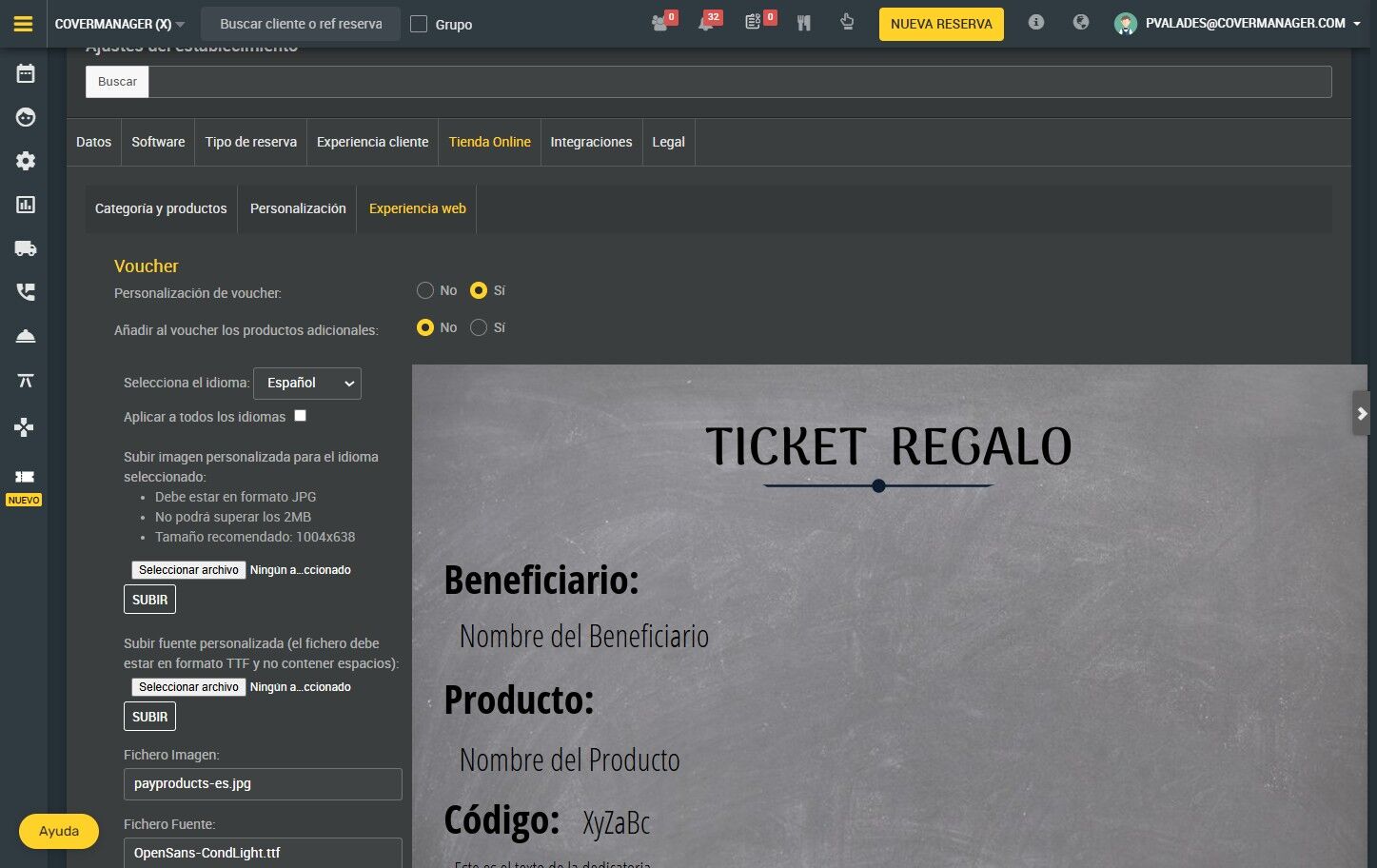Check Aplicar a todos los idiomas
The height and width of the screenshot is (868, 1377).
click(301, 416)
